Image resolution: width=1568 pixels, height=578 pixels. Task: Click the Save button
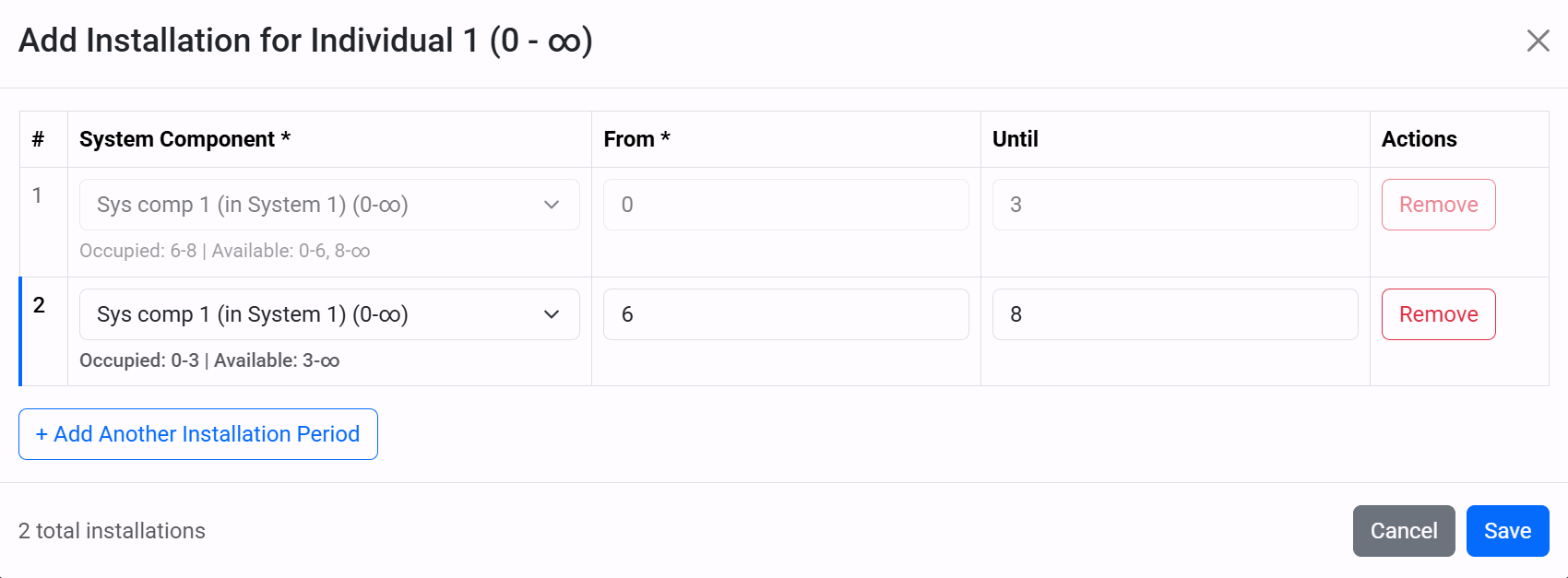click(x=1507, y=531)
